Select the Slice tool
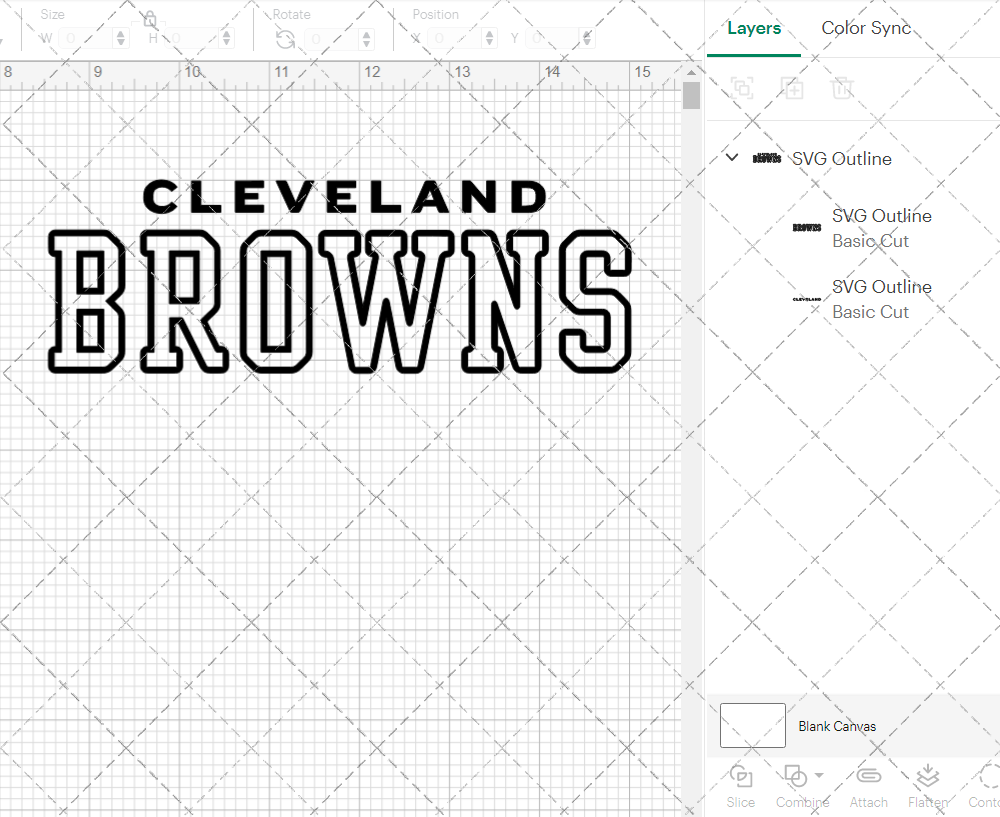 (740, 785)
